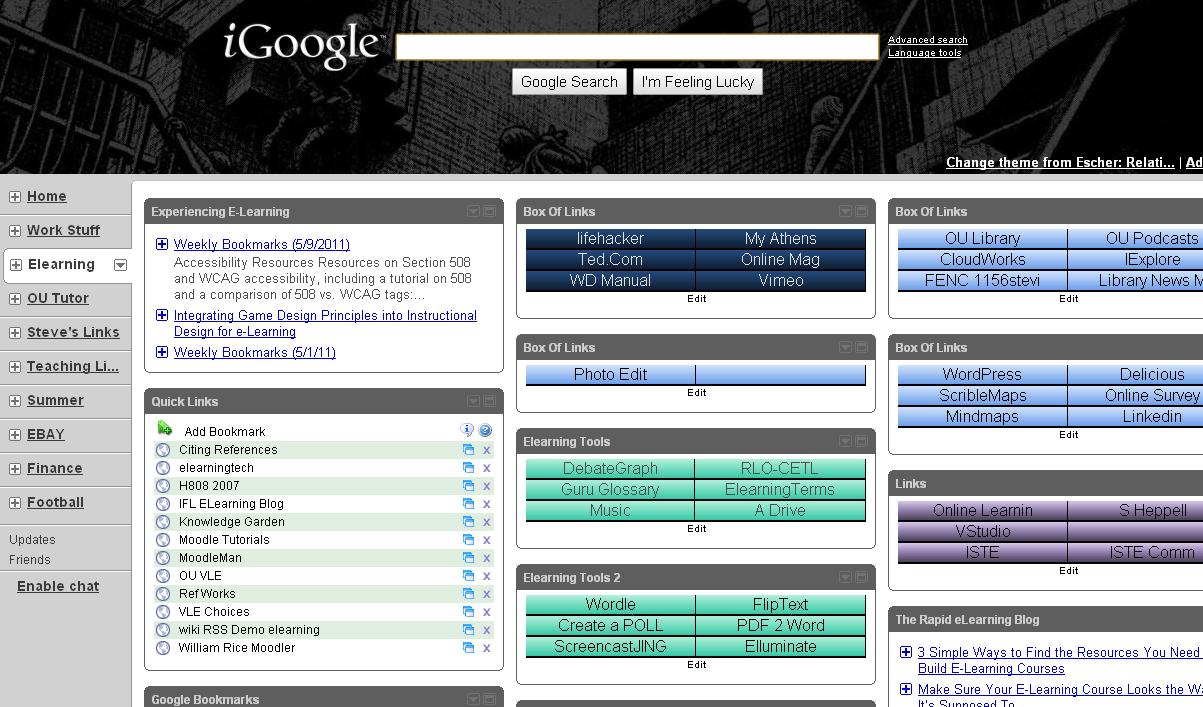Open RefWorks new-window icon
Image resolution: width=1203 pixels, height=707 pixels.
[468, 594]
